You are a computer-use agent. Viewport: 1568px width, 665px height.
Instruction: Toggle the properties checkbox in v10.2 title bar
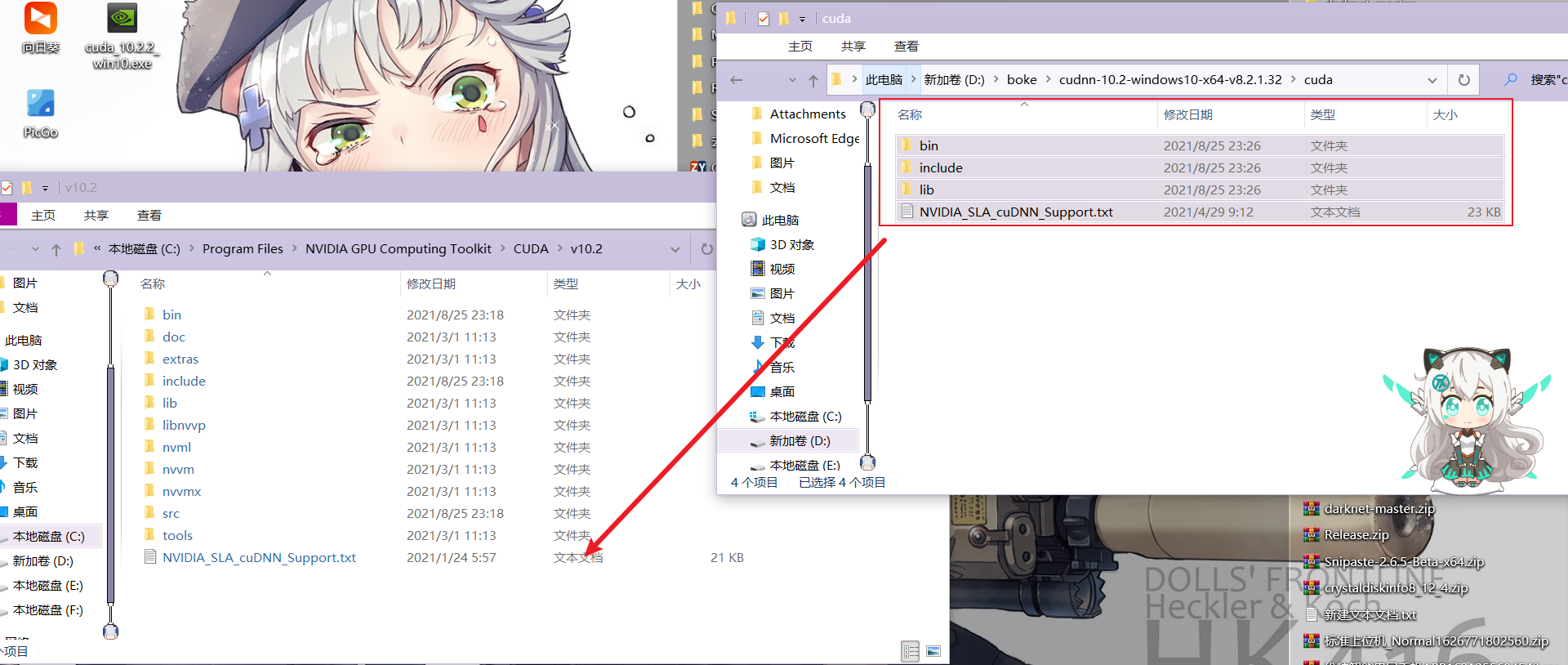[6, 188]
